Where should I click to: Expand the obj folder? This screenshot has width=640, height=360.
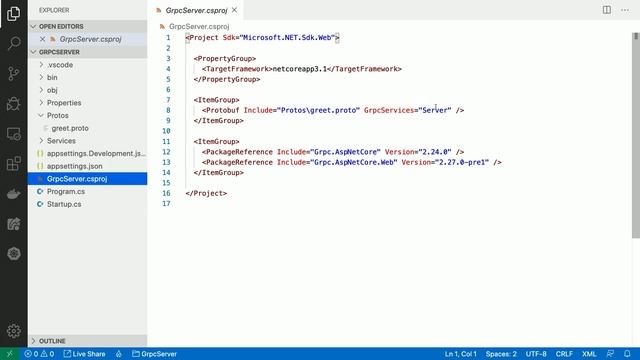click(87, 90)
